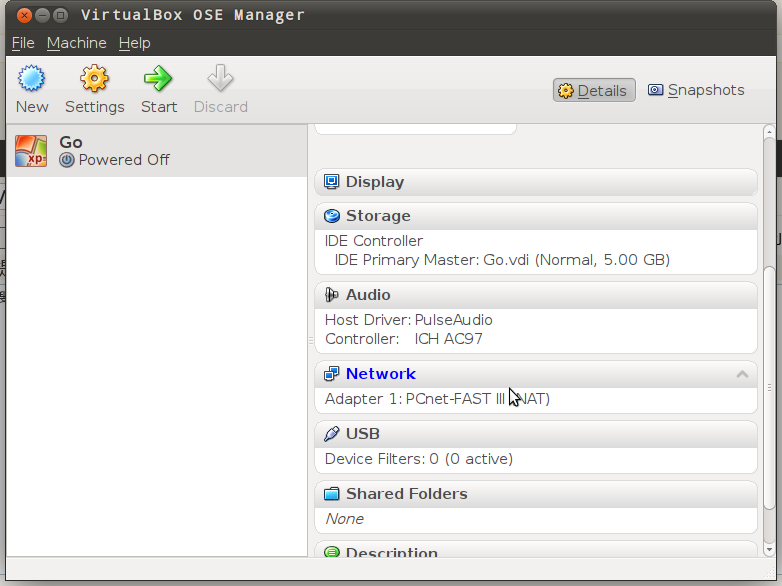Open the File menu
This screenshot has height=586, width=782.
(23, 43)
